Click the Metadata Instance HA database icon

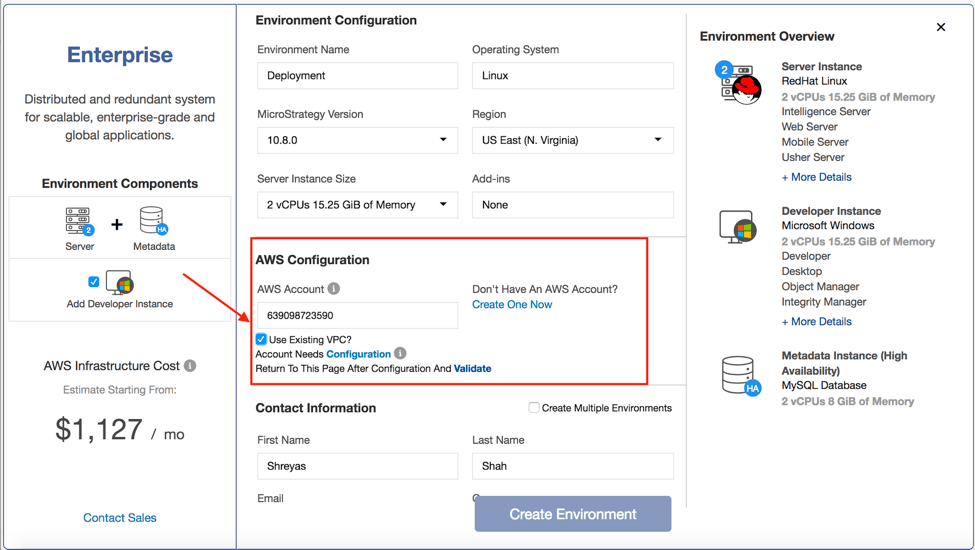[x=740, y=376]
